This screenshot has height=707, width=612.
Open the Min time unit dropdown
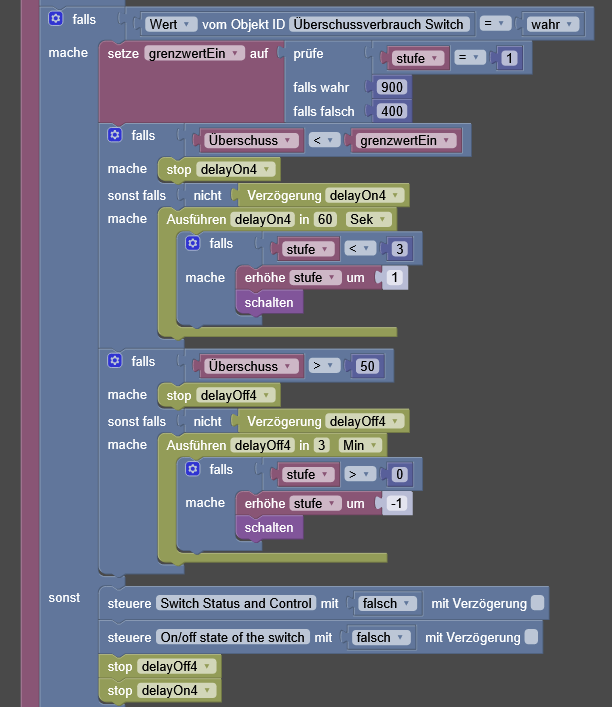360,445
